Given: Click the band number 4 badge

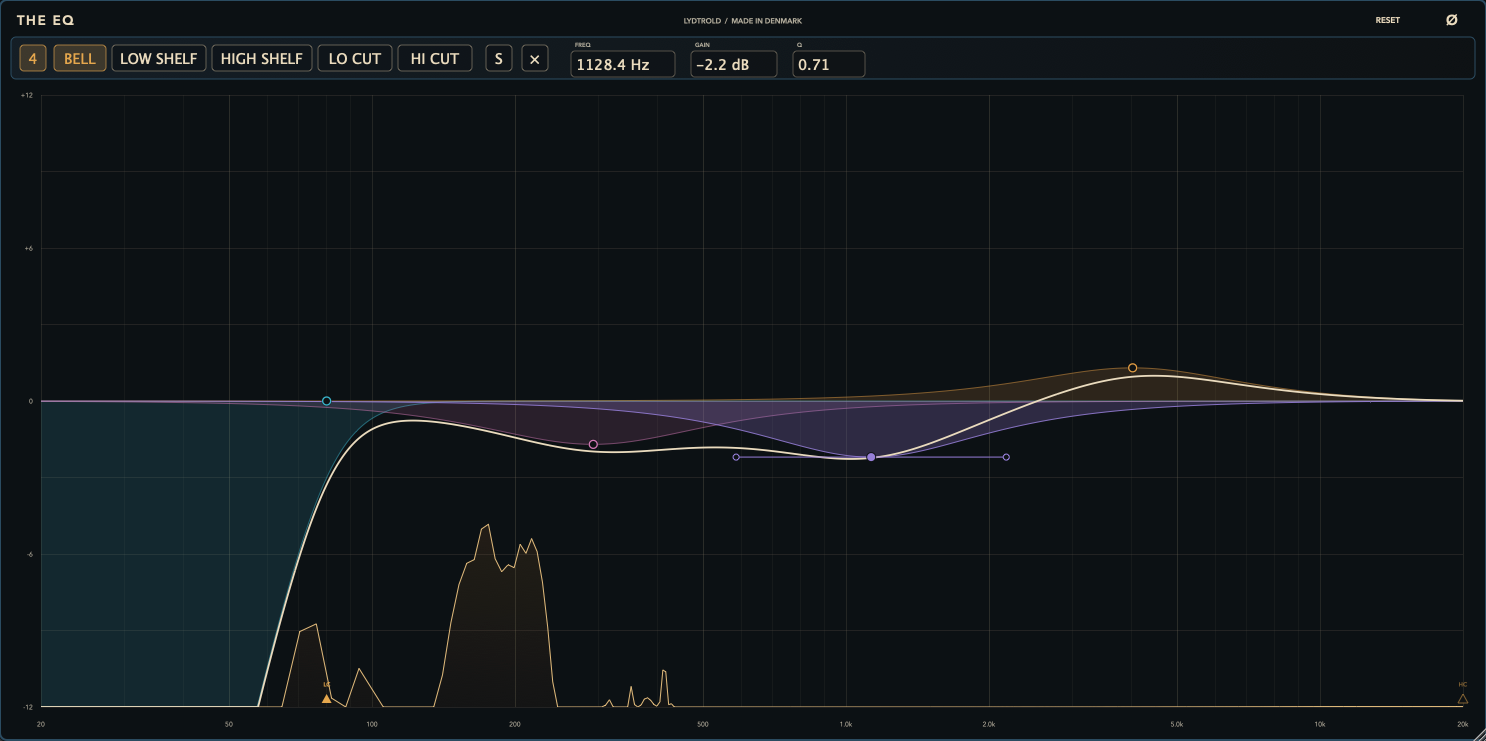Looking at the screenshot, I should tap(33, 58).
